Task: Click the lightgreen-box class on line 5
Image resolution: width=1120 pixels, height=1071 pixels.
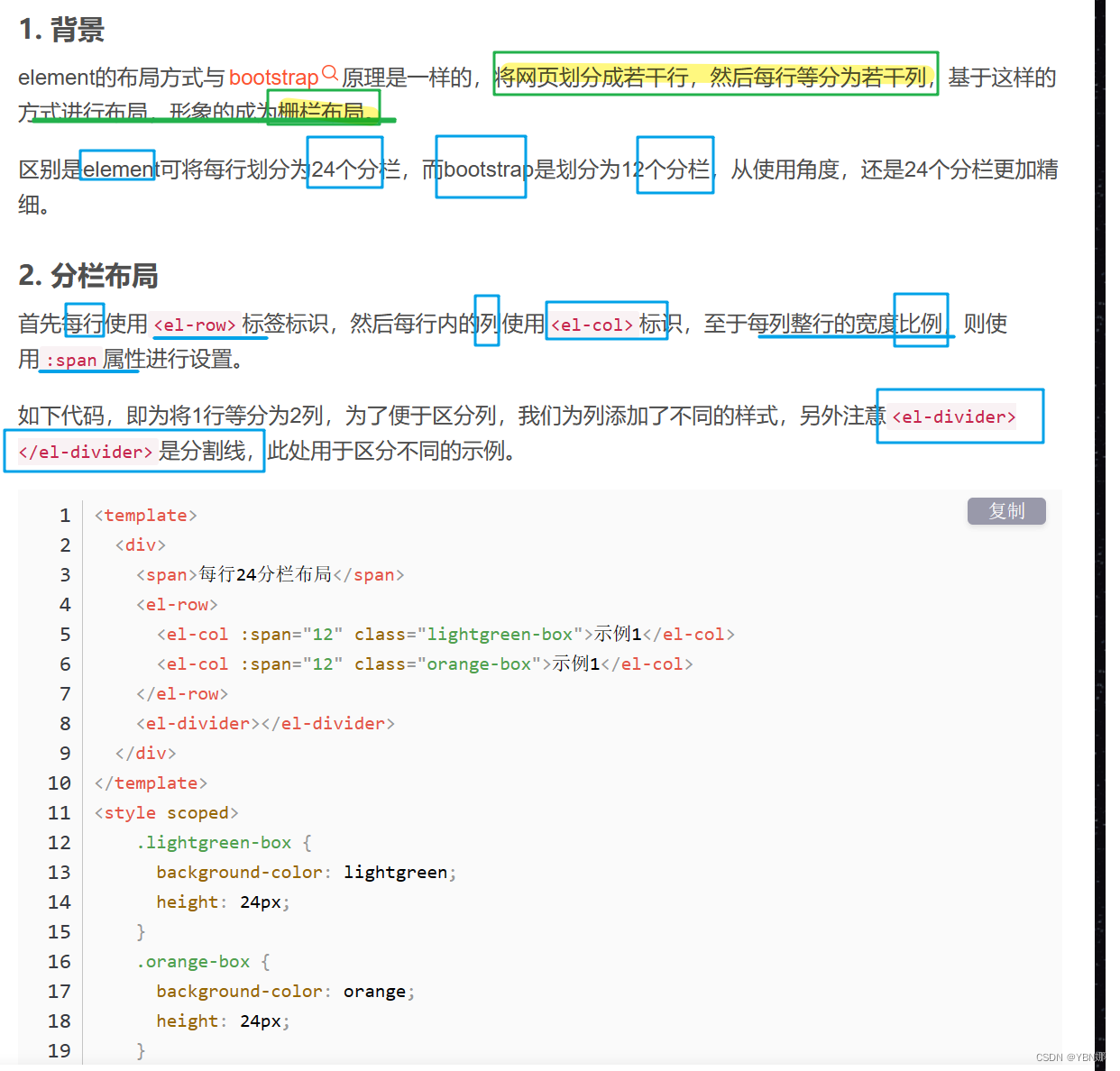Action: click(x=500, y=634)
